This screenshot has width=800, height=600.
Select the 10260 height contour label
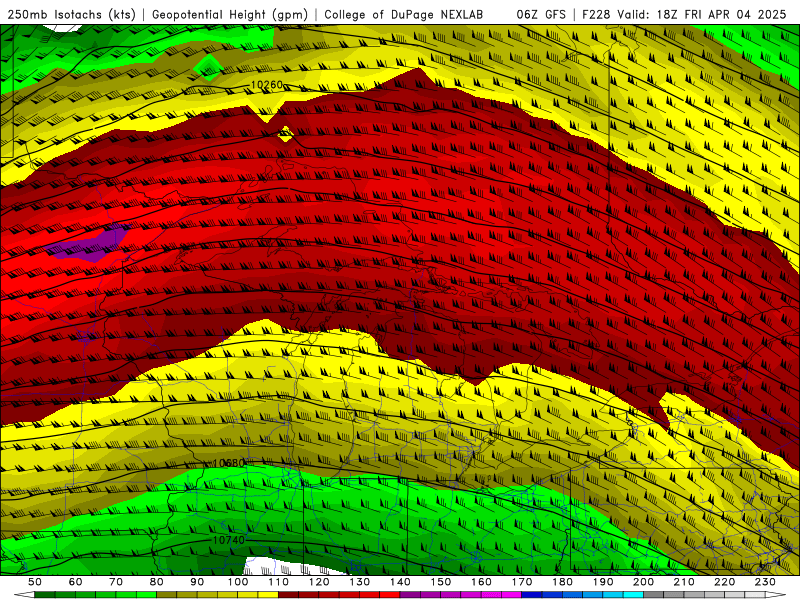[267, 84]
